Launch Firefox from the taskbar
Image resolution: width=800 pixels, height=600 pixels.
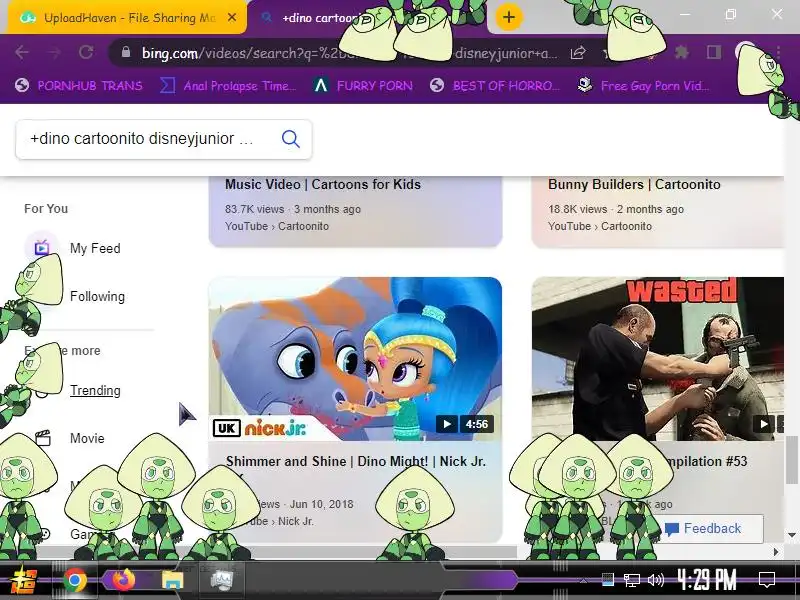(x=124, y=581)
